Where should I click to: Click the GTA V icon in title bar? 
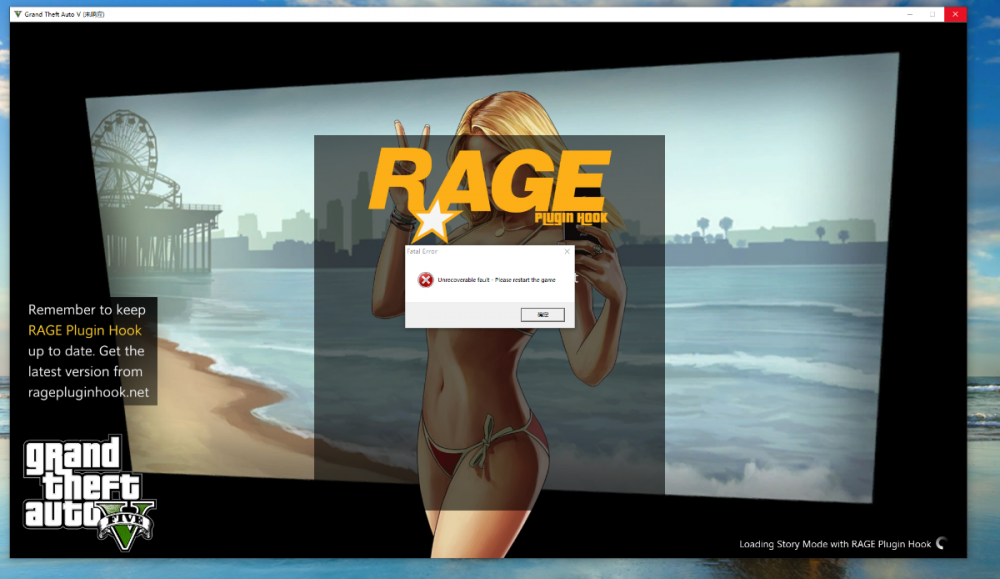click(x=18, y=14)
